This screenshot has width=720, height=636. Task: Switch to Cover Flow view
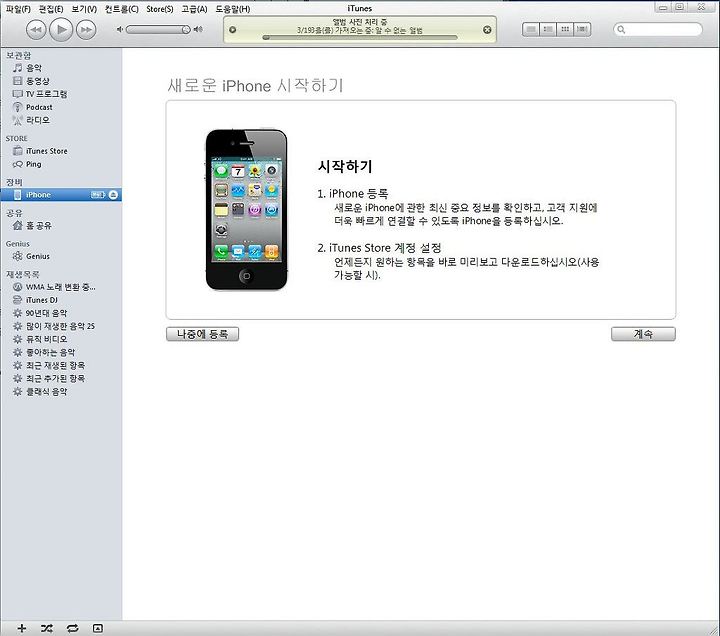pos(582,29)
